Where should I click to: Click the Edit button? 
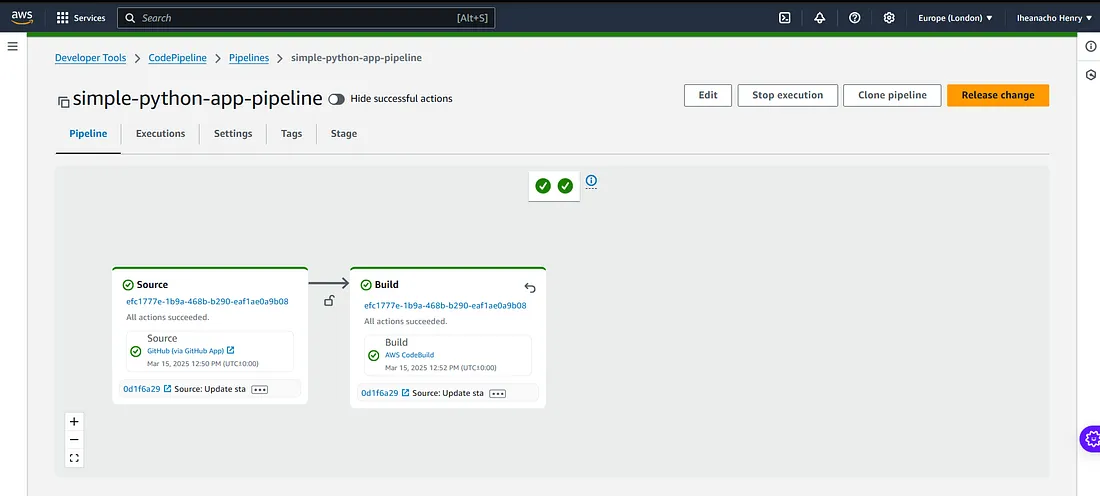(708, 95)
